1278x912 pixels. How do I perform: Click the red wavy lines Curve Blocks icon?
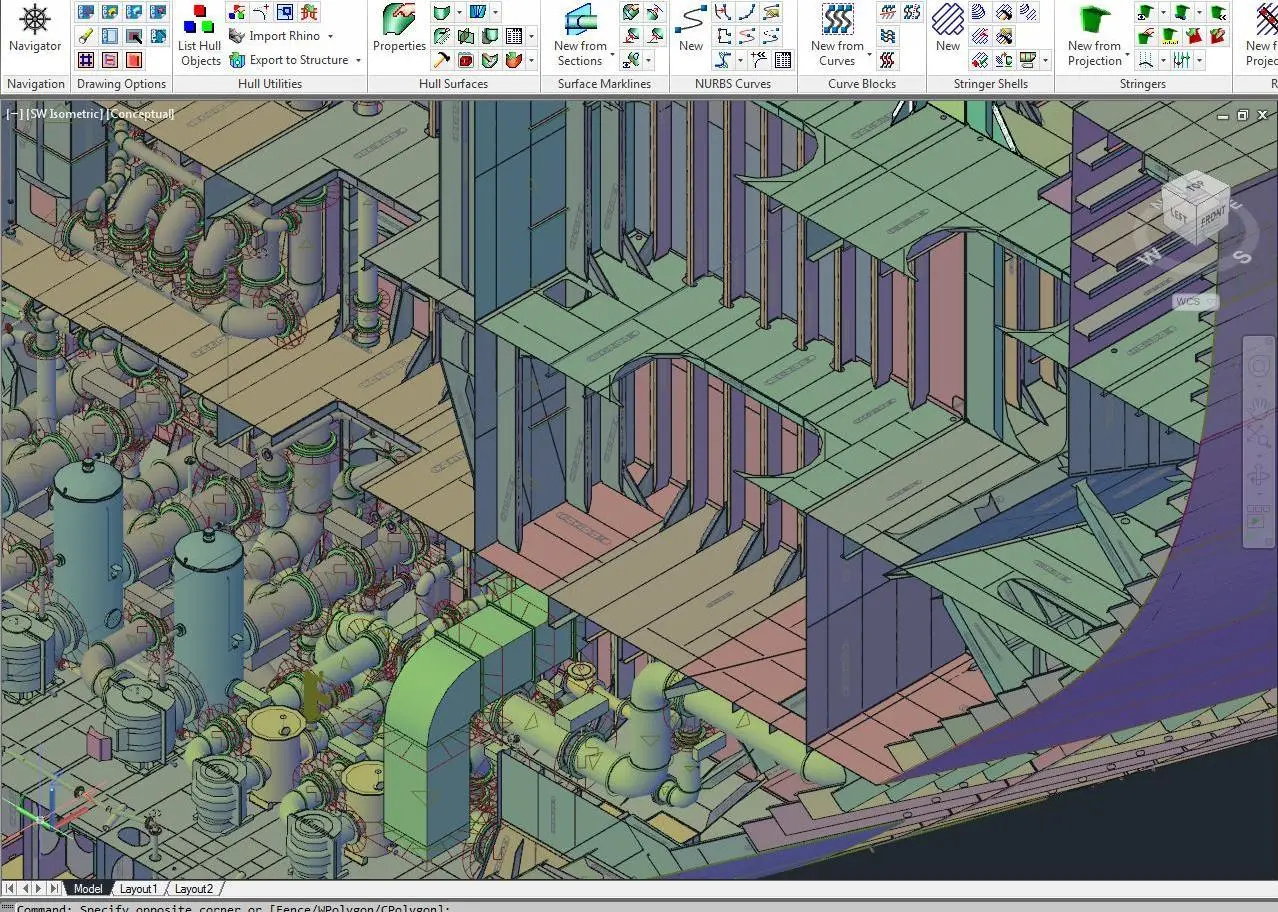point(888,60)
